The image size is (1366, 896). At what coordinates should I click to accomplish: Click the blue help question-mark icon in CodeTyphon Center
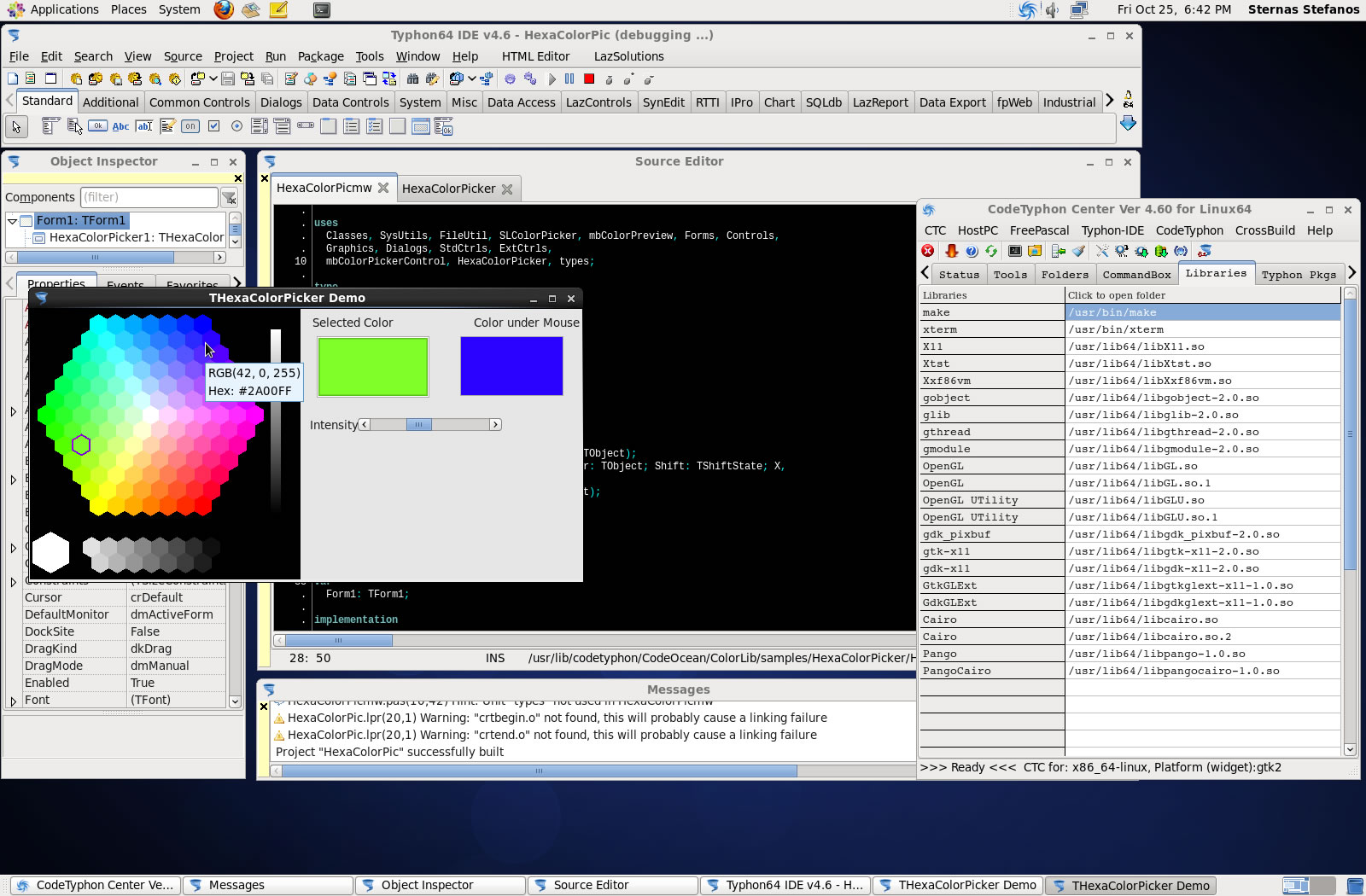pyautogui.click(x=972, y=251)
